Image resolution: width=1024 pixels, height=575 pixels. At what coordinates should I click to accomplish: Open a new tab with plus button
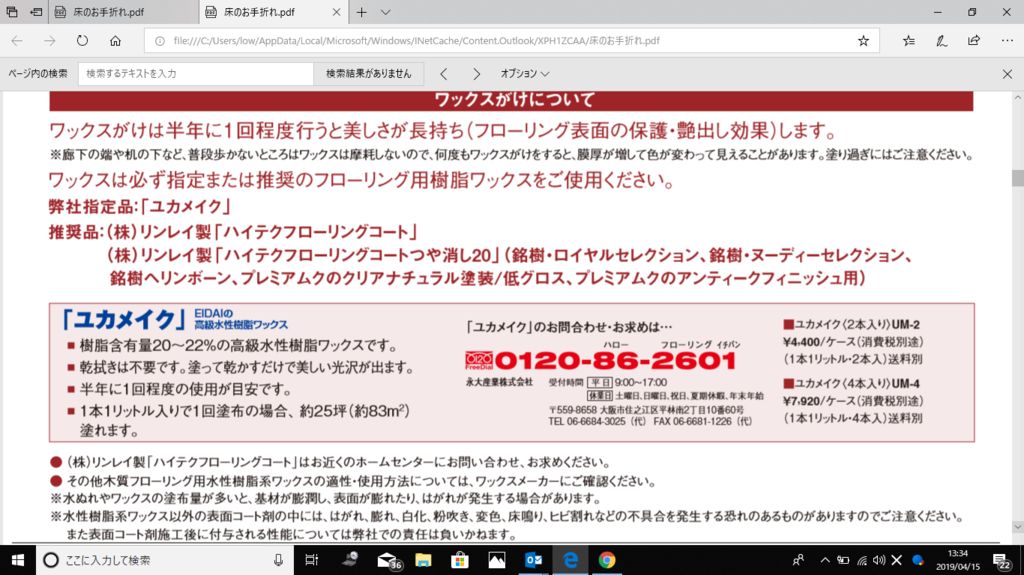(361, 12)
